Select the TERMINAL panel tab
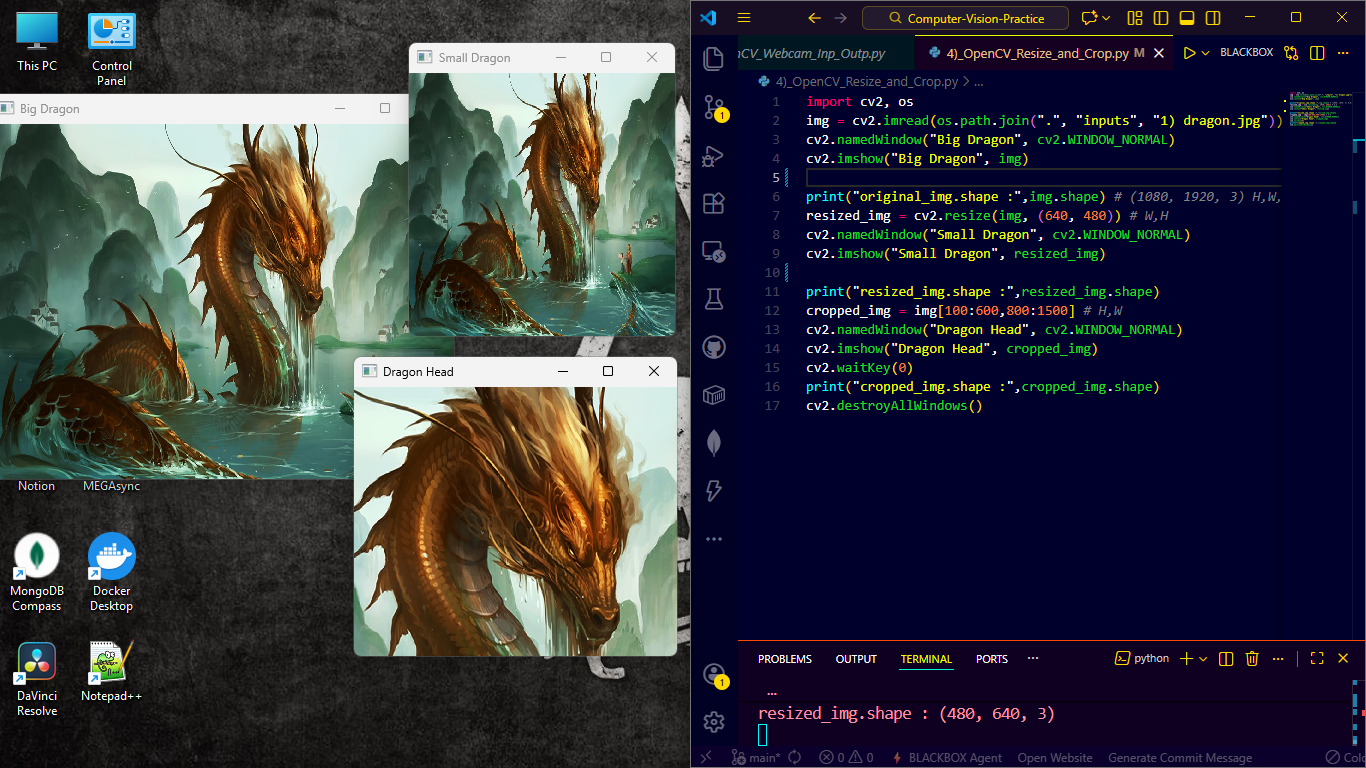The width and height of the screenshot is (1366, 768). coord(926,659)
